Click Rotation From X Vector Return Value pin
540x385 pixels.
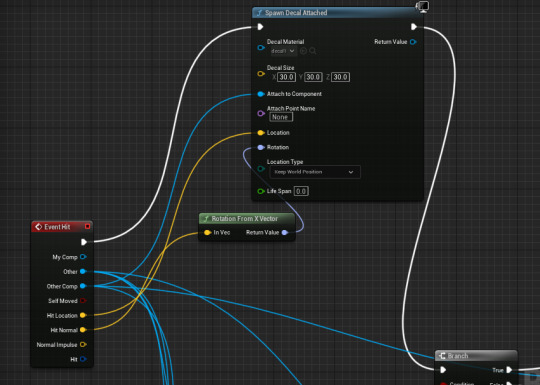pyautogui.click(x=285, y=233)
